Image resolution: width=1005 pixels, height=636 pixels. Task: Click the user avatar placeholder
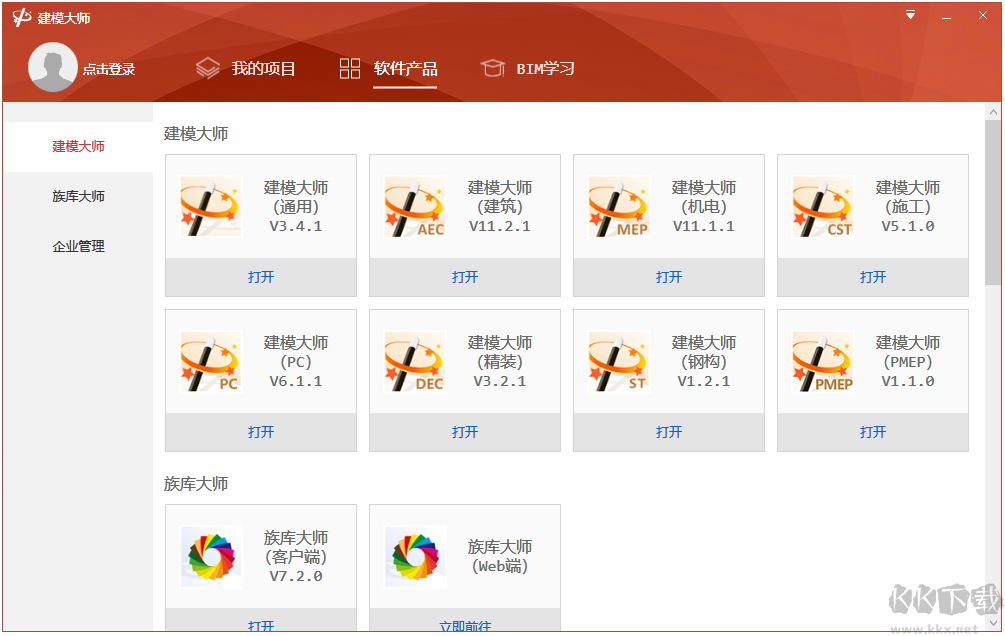coord(53,67)
